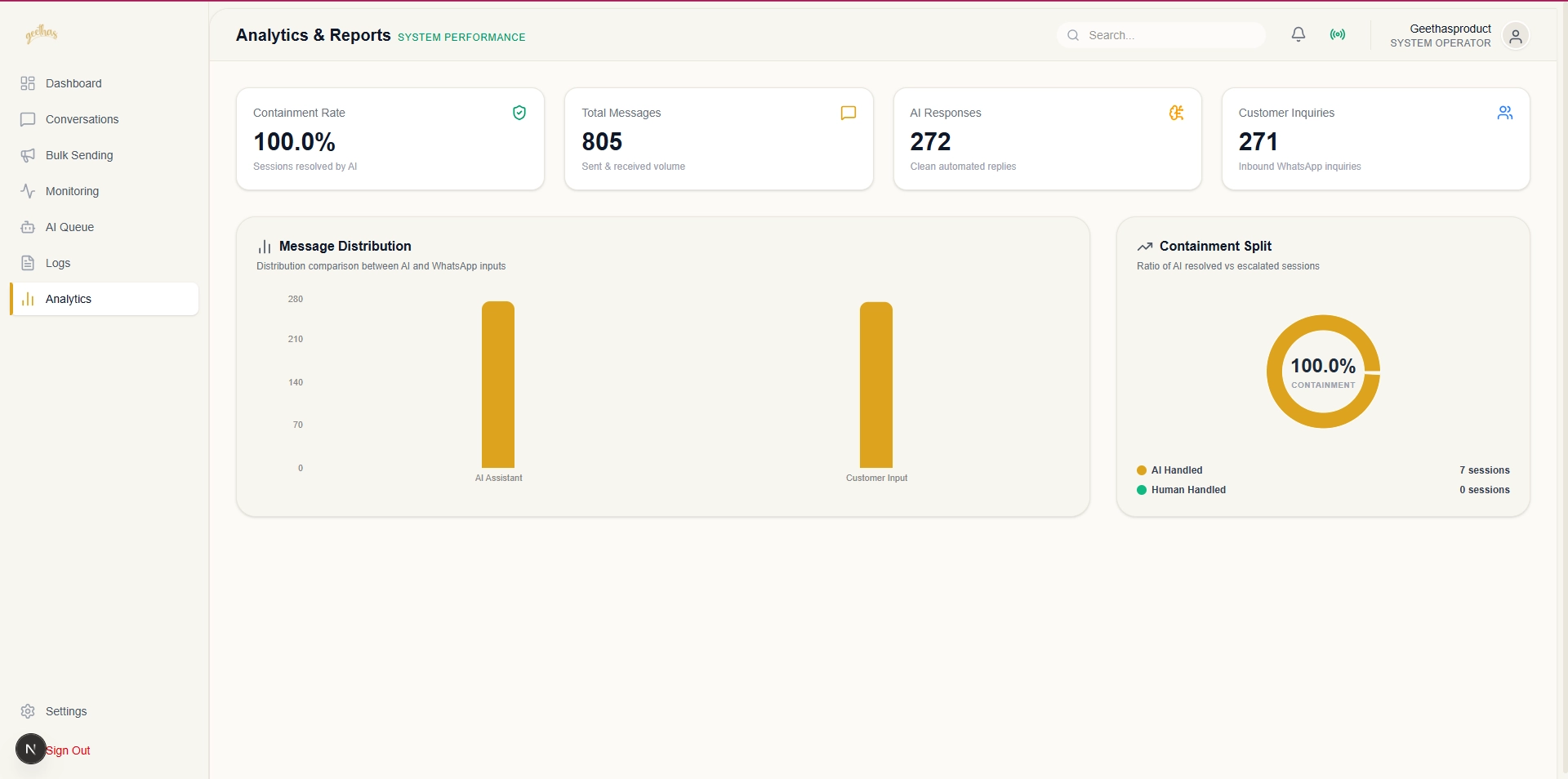The image size is (1568, 779).
Task: Click the Sign Out link
Action: pyautogui.click(x=69, y=750)
